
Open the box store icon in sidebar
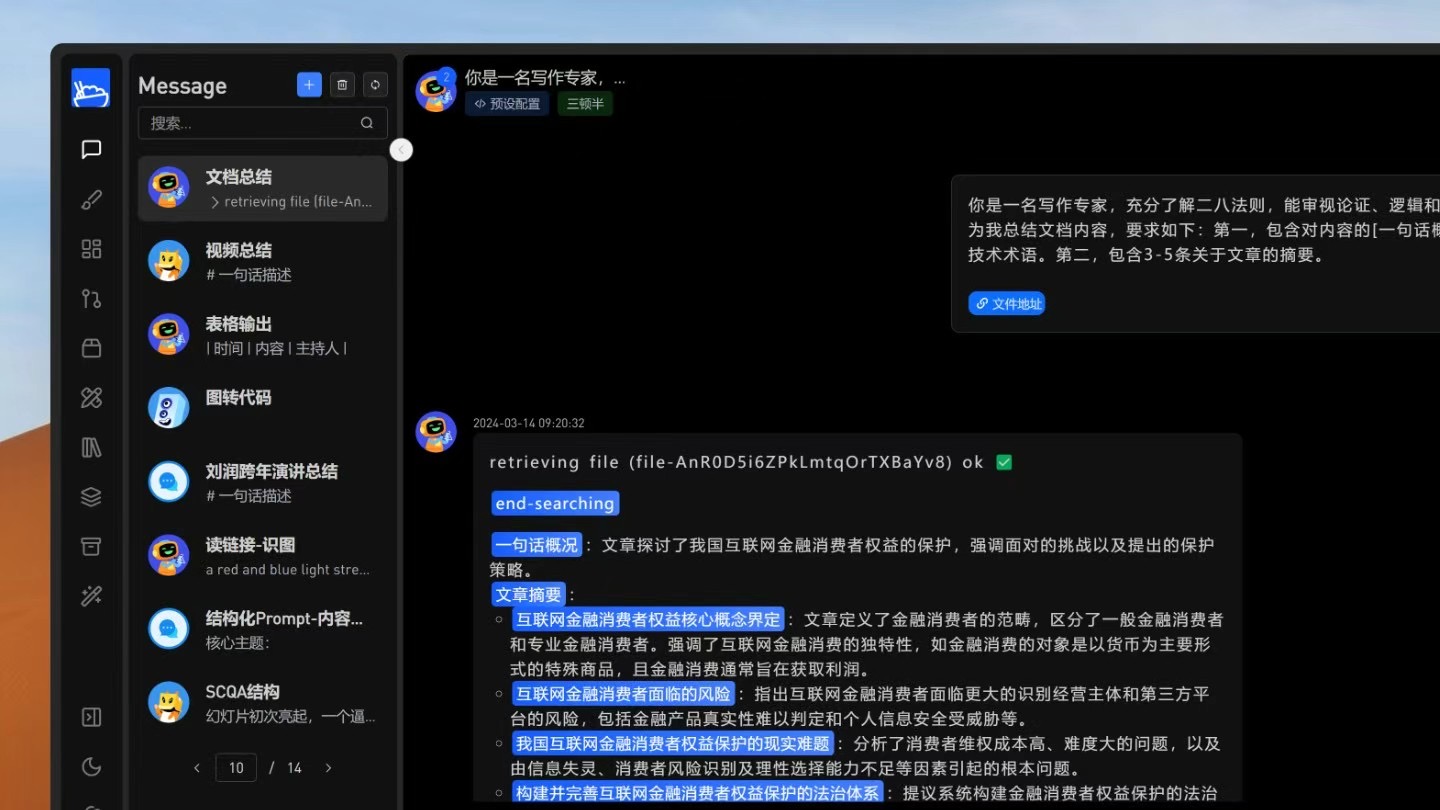tap(91, 348)
